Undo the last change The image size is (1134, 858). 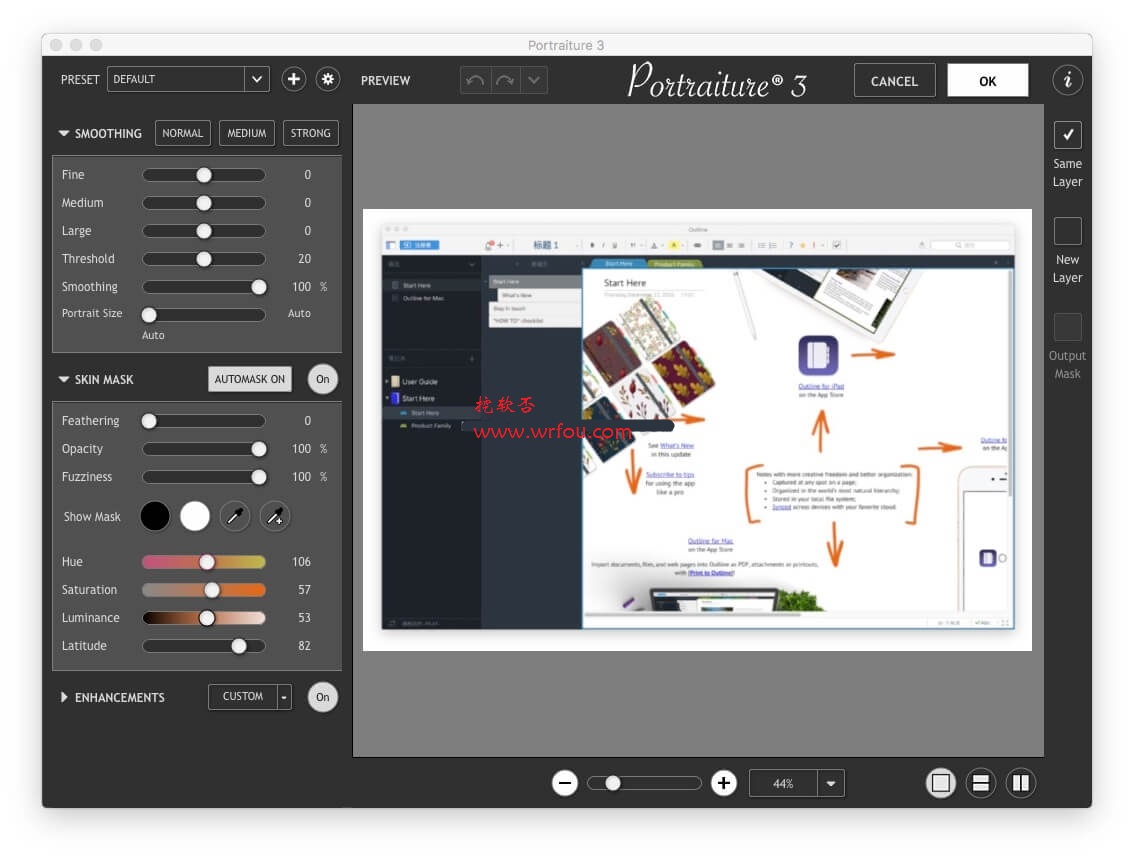click(x=475, y=80)
